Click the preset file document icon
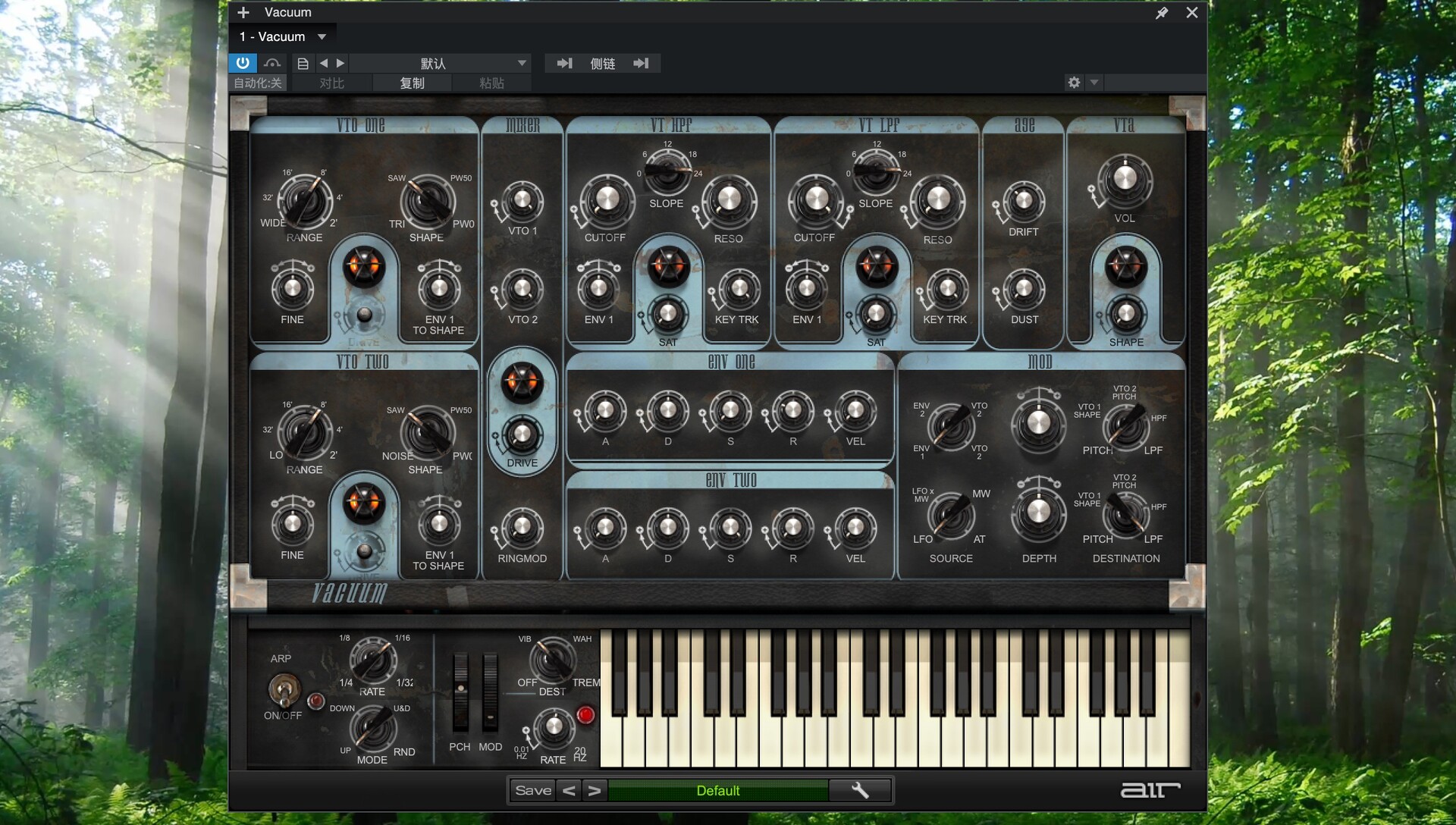 (x=303, y=63)
